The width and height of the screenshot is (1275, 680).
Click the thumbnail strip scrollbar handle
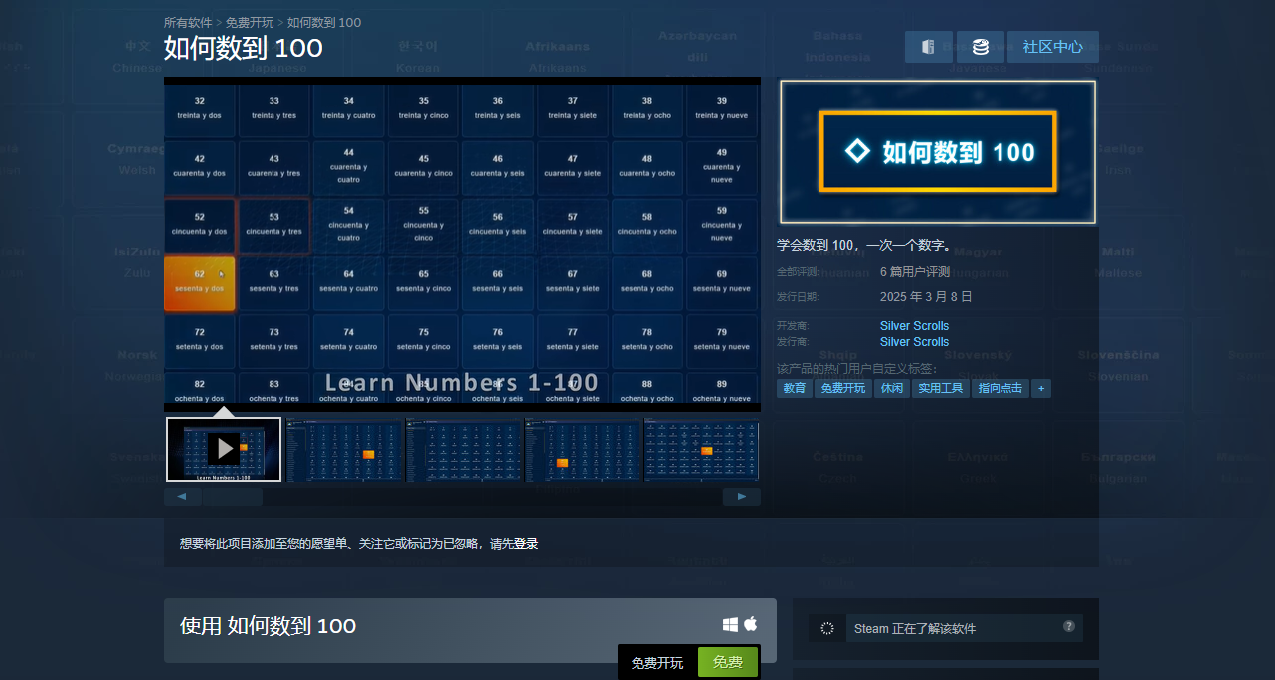point(232,496)
